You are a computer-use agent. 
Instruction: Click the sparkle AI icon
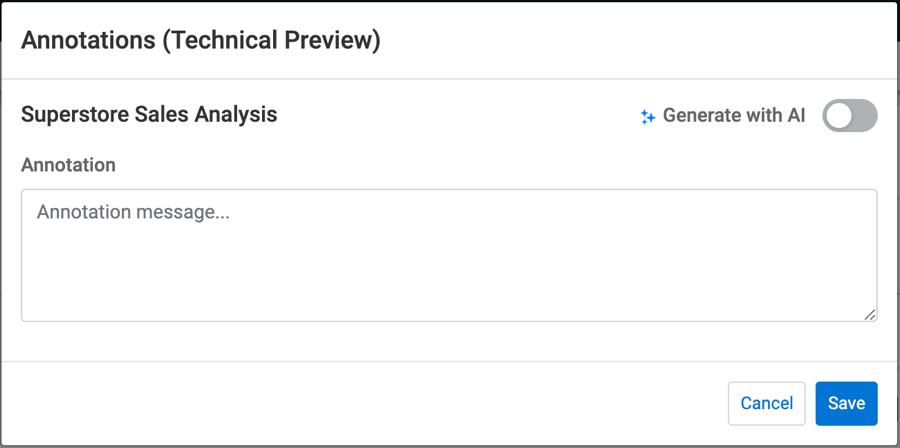click(648, 116)
